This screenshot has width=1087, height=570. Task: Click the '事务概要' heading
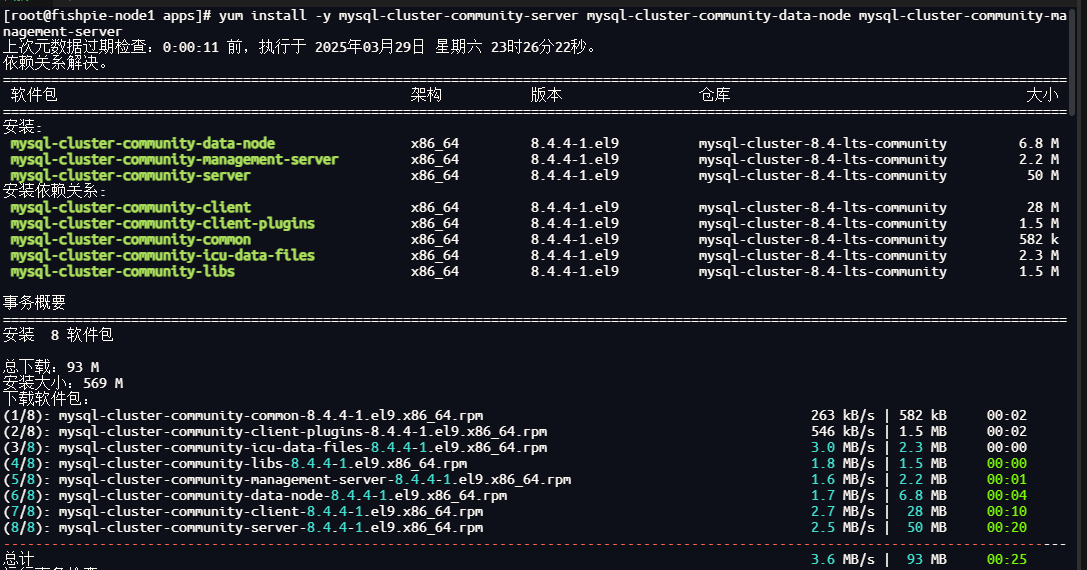pyautogui.click(x=34, y=302)
